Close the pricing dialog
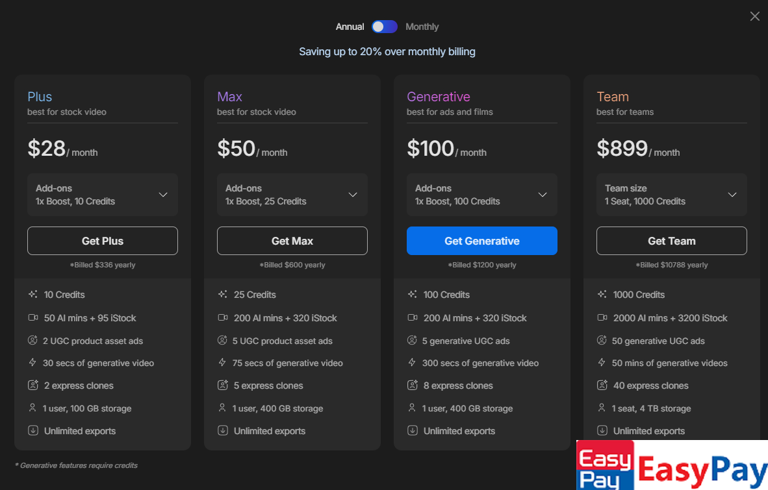 [x=755, y=16]
